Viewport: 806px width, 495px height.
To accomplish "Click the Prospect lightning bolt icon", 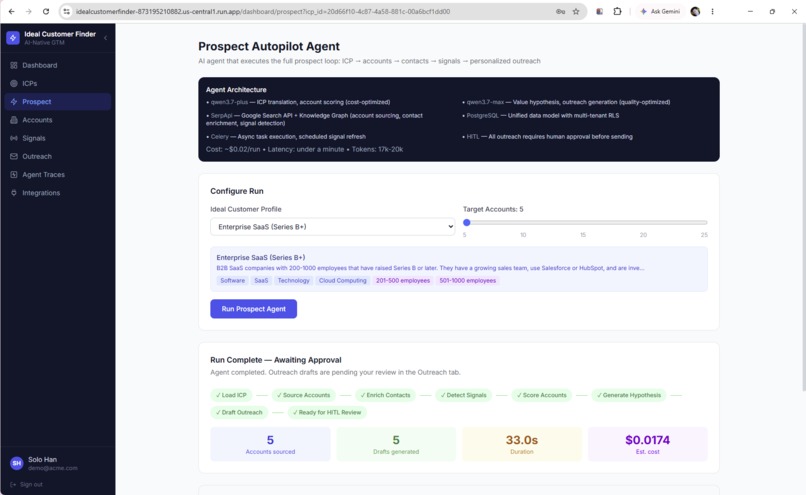I will click(x=14, y=102).
